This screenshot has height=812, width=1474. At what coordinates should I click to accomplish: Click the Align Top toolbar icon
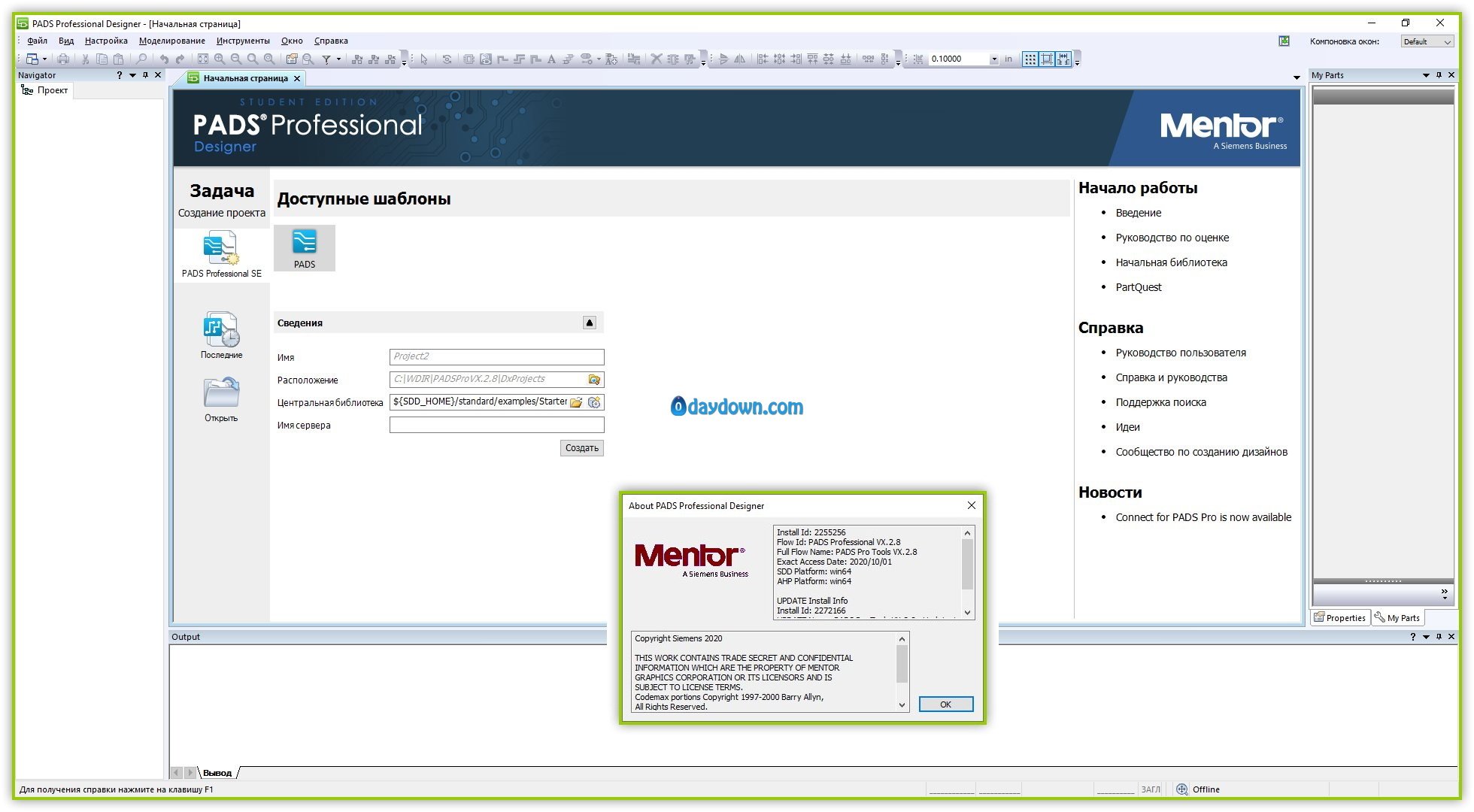(x=812, y=59)
